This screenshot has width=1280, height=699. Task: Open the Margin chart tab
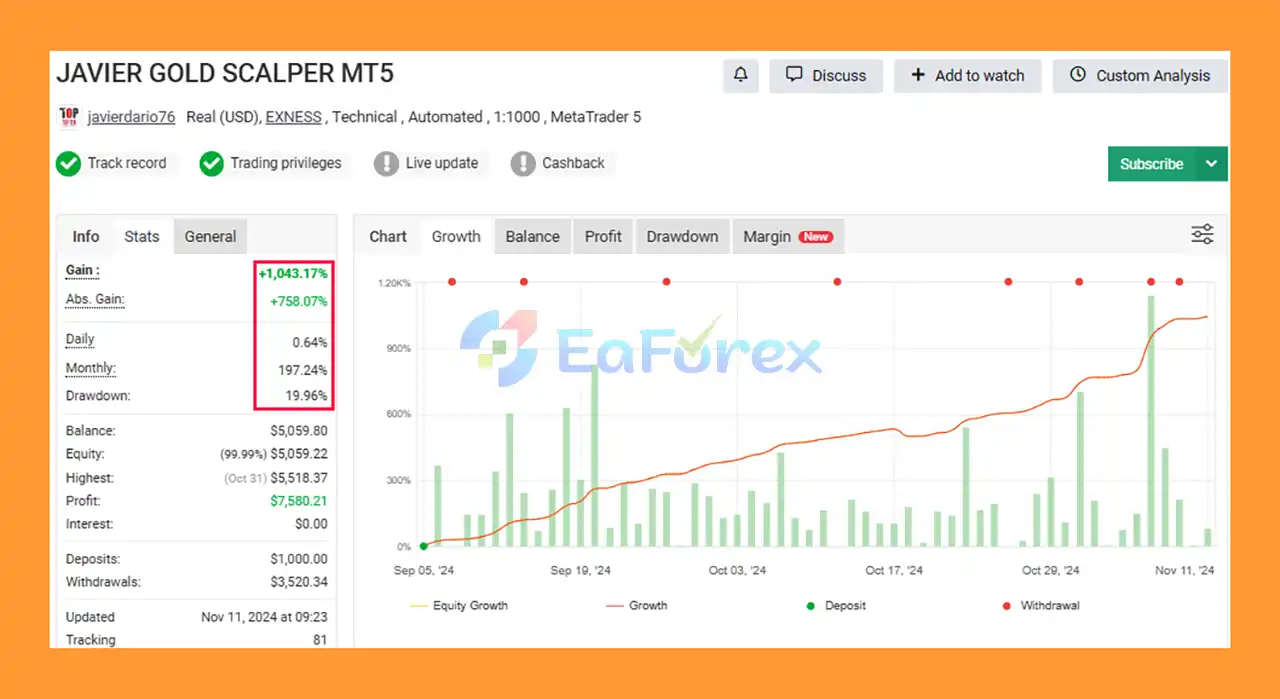point(788,237)
